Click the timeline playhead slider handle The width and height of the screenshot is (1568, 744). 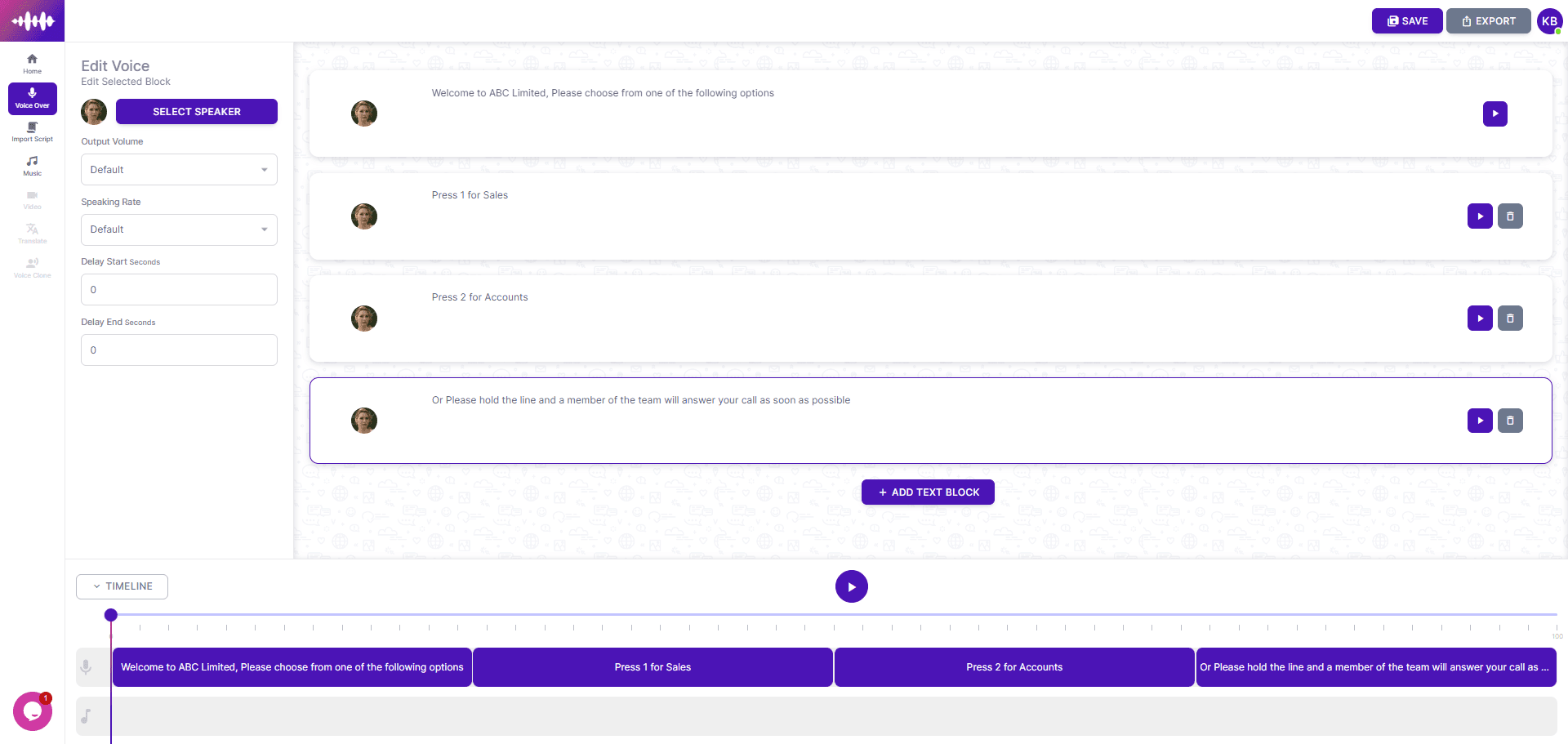[x=111, y=614]
